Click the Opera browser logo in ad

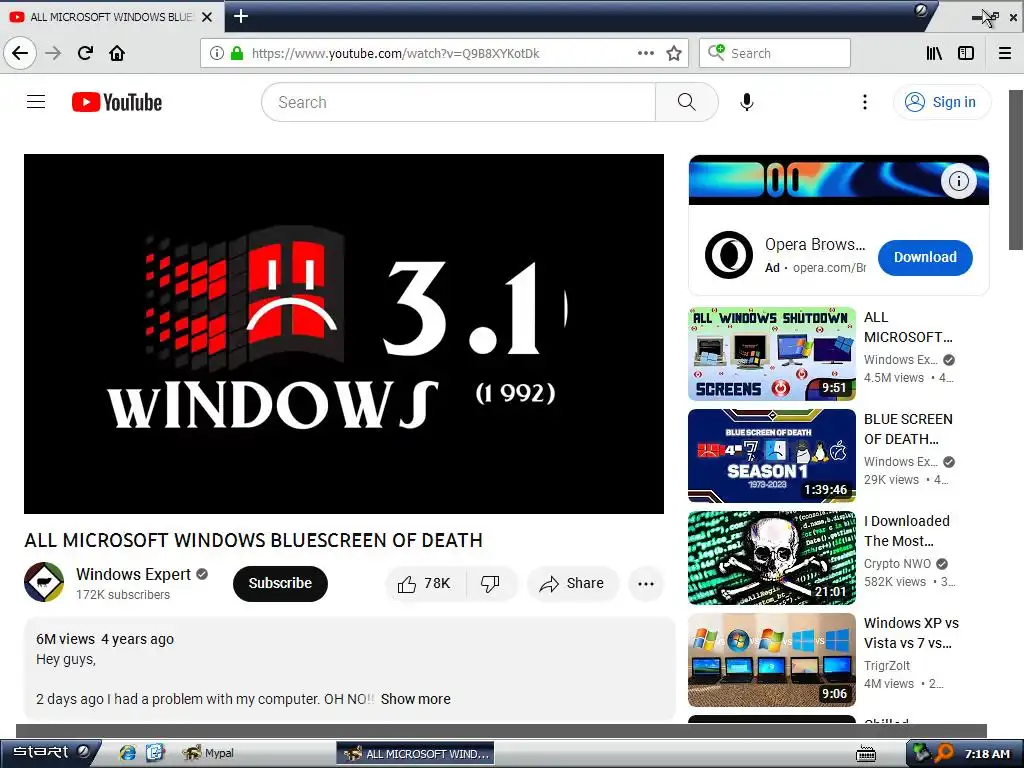(729, 255)
